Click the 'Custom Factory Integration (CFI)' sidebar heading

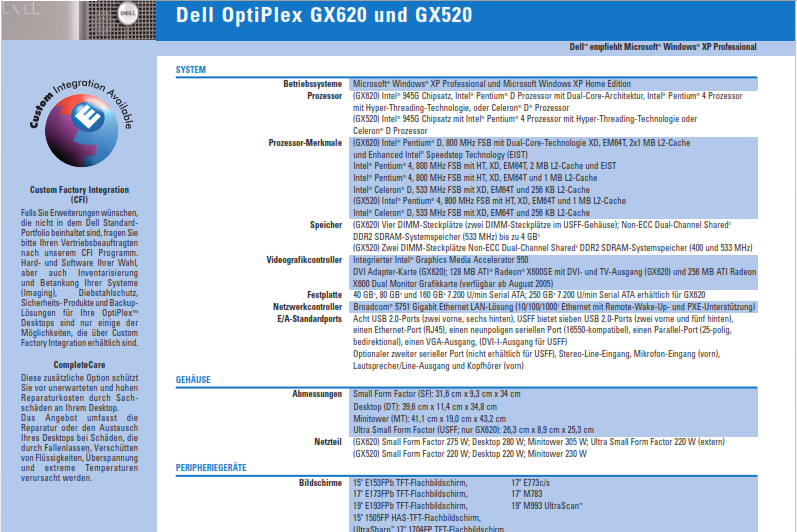pos(79,195)
